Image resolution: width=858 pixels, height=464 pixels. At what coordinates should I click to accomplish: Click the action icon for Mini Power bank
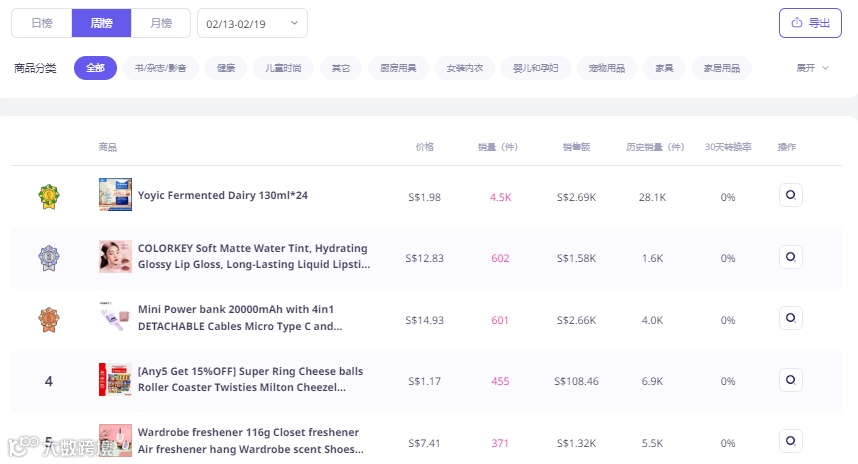tap(790, 318)
